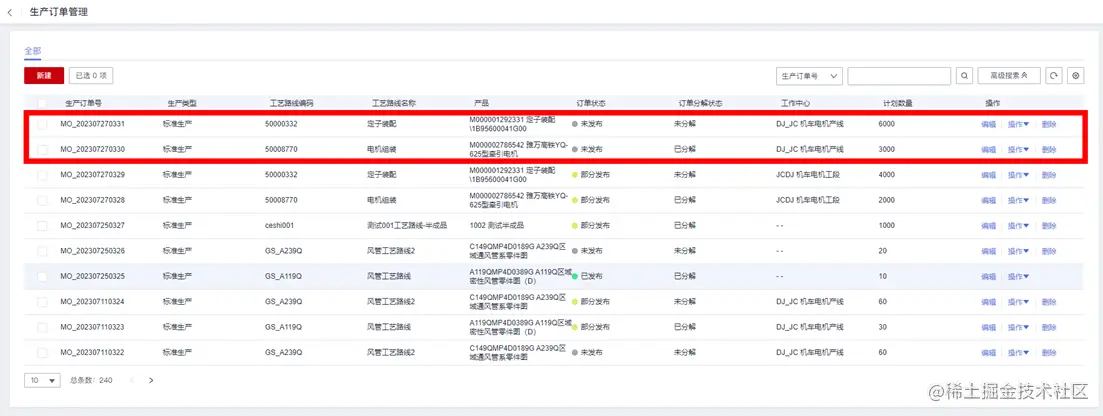Open the 生产订单号 search field dropdown
Screen dimensions: 1103x416
(809, 75)
